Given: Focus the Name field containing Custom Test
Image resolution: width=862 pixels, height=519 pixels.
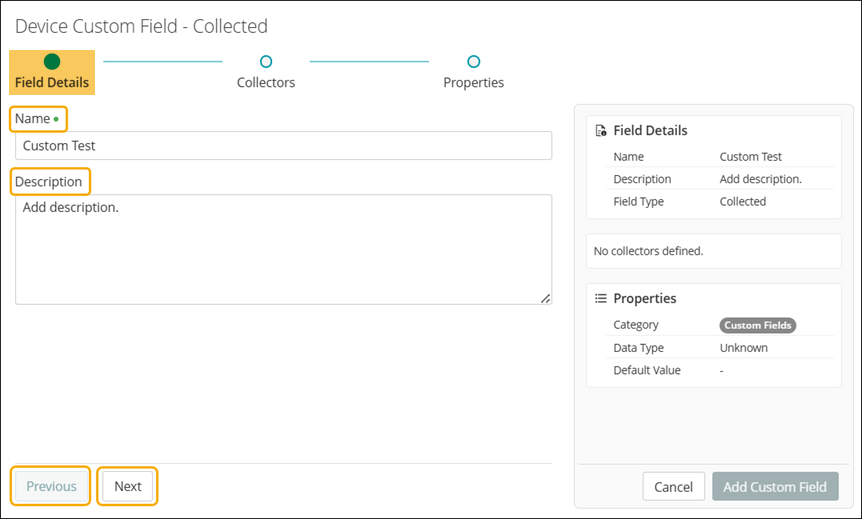Looking at the screenshot, I should coord(283,146).
